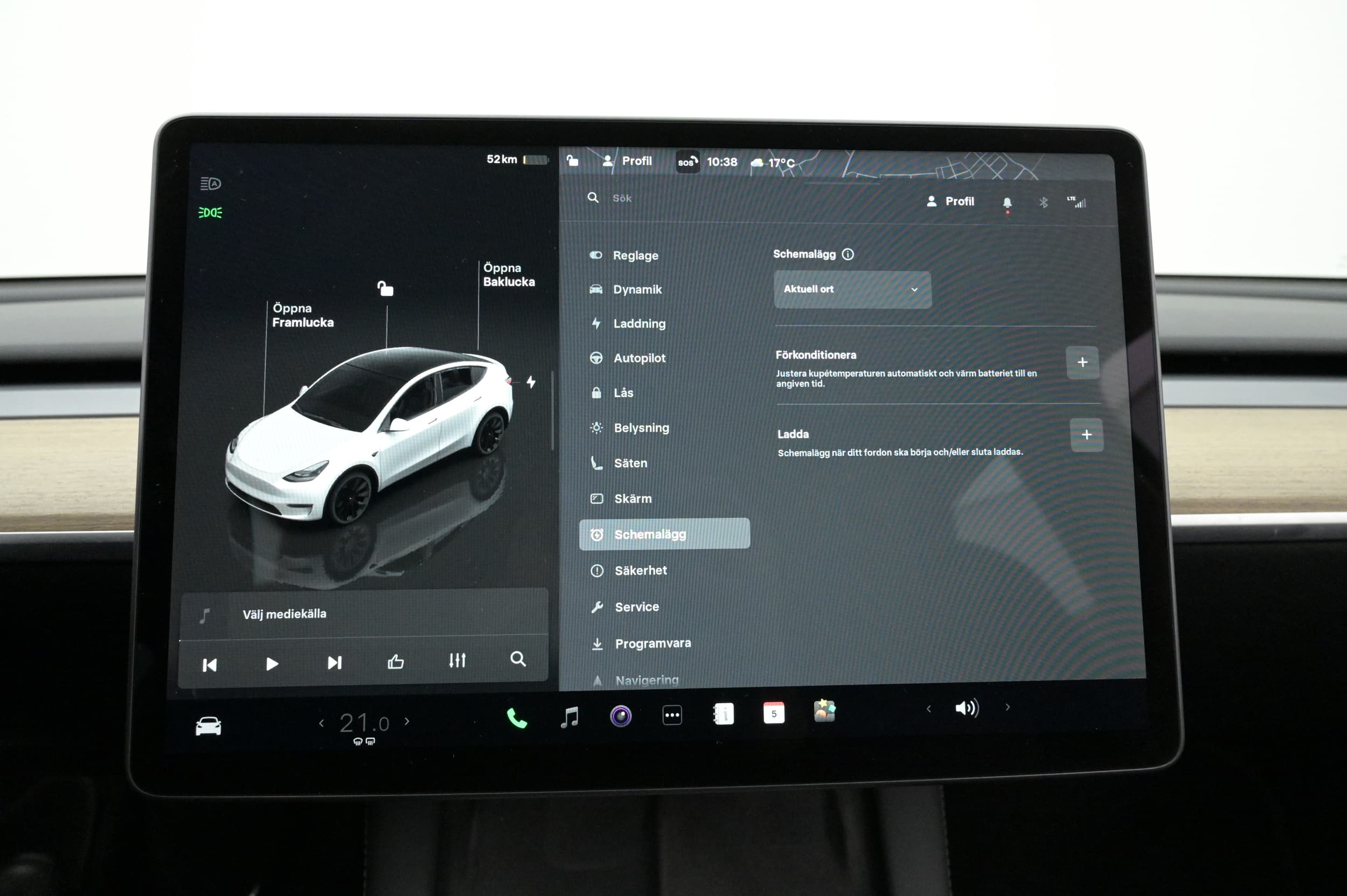Open the more apps ellipsis launcher
Viewport: 1347px width, 896px height.
pyautogui.click(x=672, y=715)
